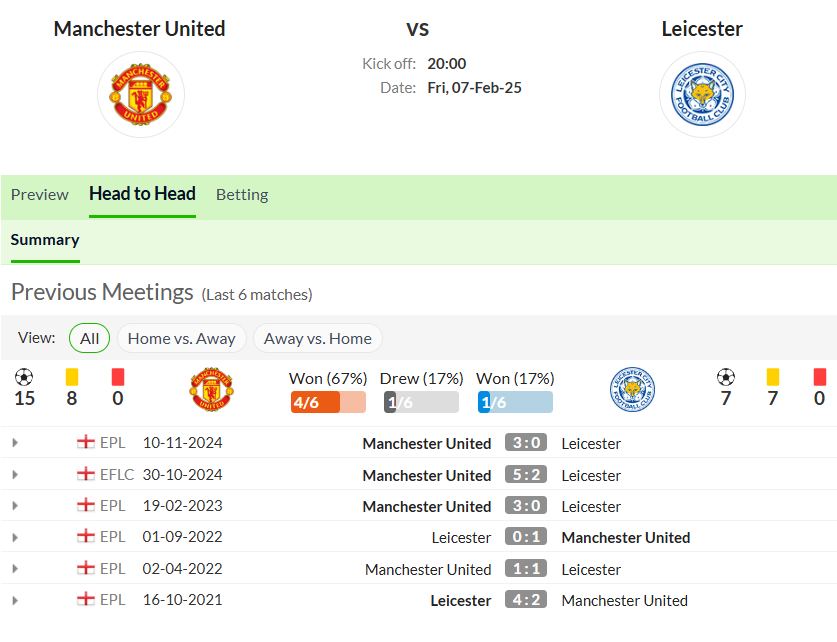The width and height of the screenshot is (837, 642).
Task: Click the Manchester United goals football icon
Action: 24,377
